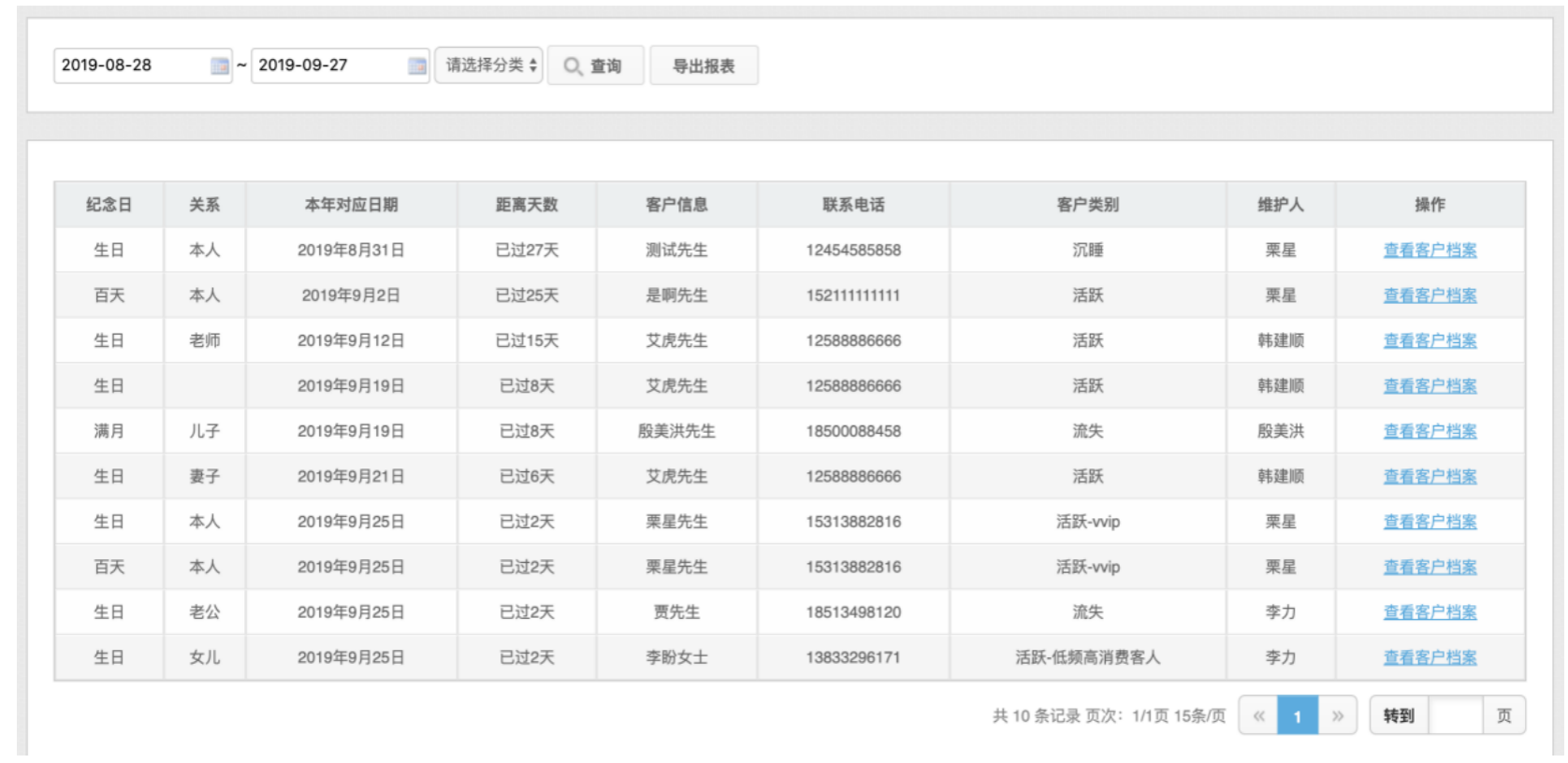Click the 本年对应日期 column header
Screen dimensions: 1568x763
(x=351, y=205)
